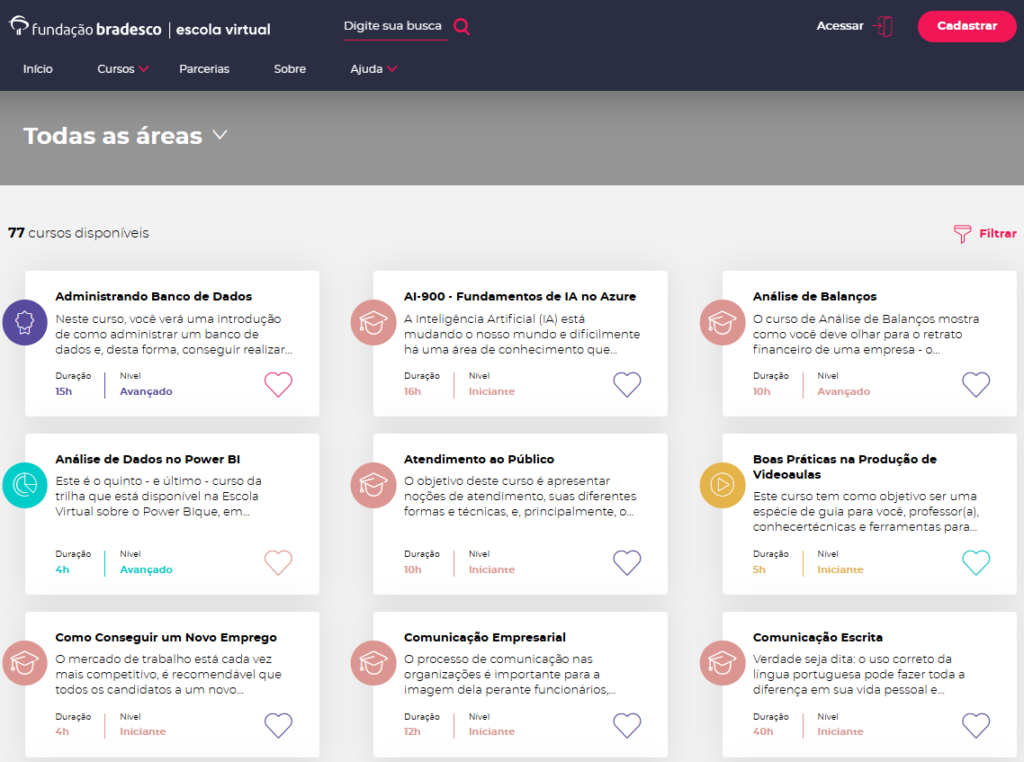
Task: Click the Acessar link
Action: coord(840,26)
